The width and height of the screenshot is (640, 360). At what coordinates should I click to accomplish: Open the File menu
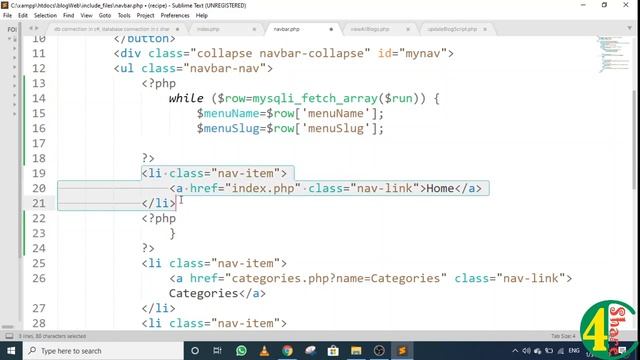(7, 16)
